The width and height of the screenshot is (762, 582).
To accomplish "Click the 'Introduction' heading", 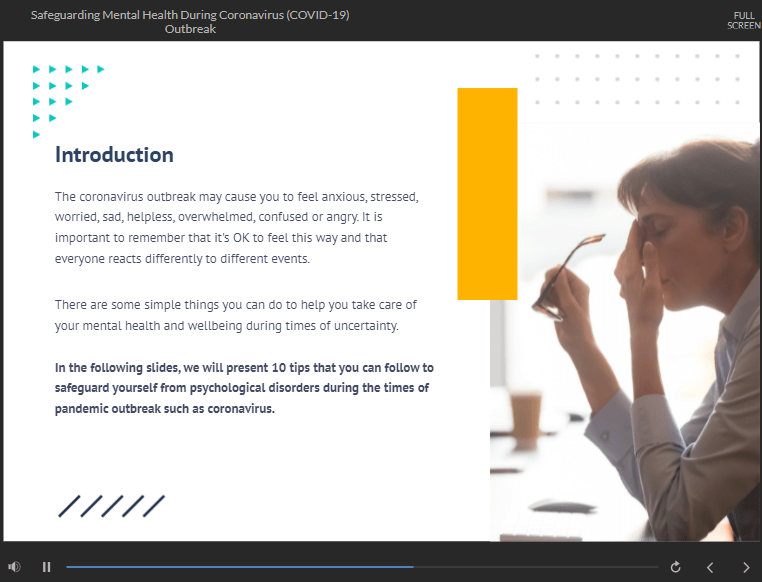I will (x=114, y=155).
